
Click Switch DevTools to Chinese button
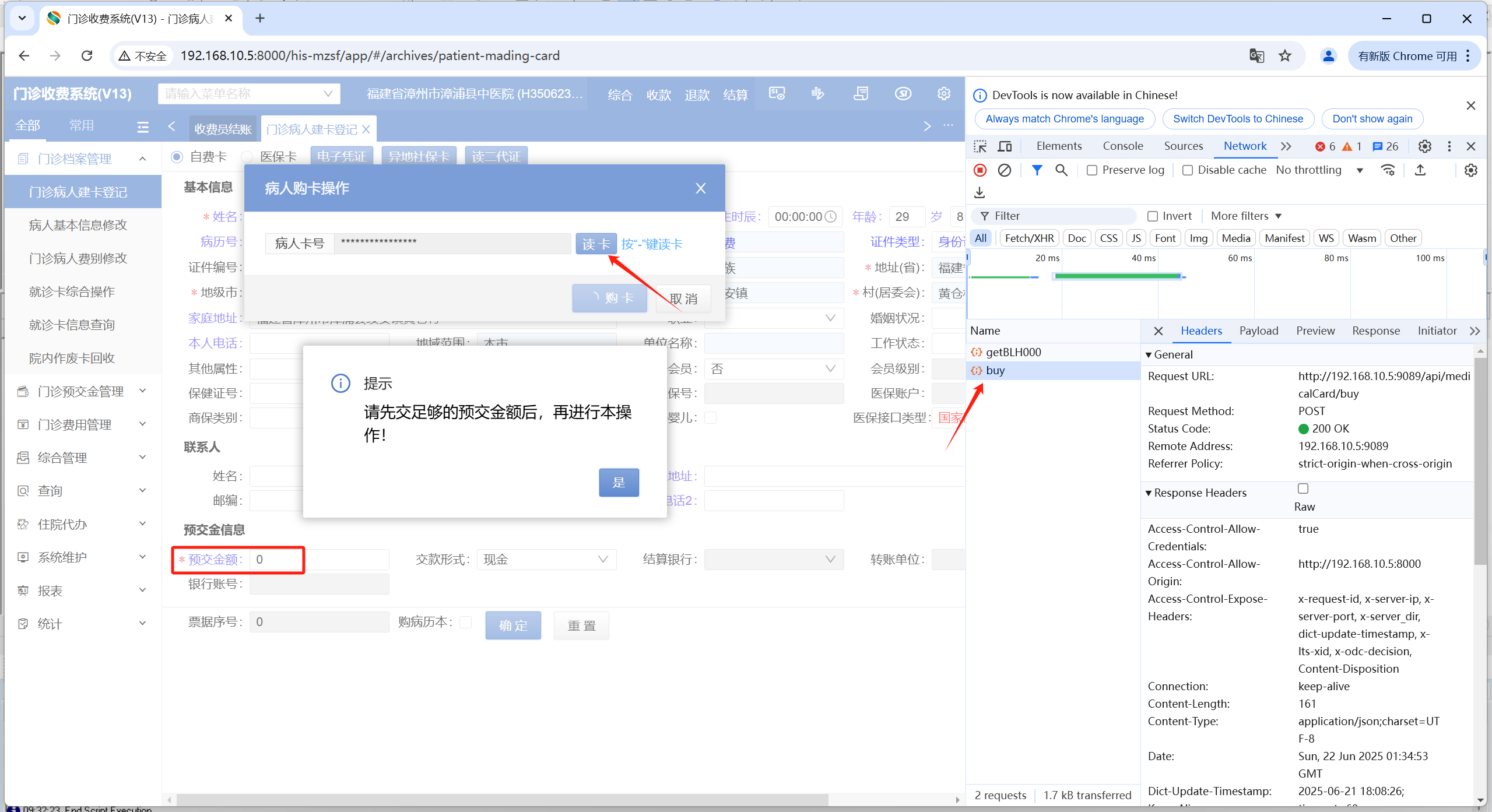click(1237, 119)
